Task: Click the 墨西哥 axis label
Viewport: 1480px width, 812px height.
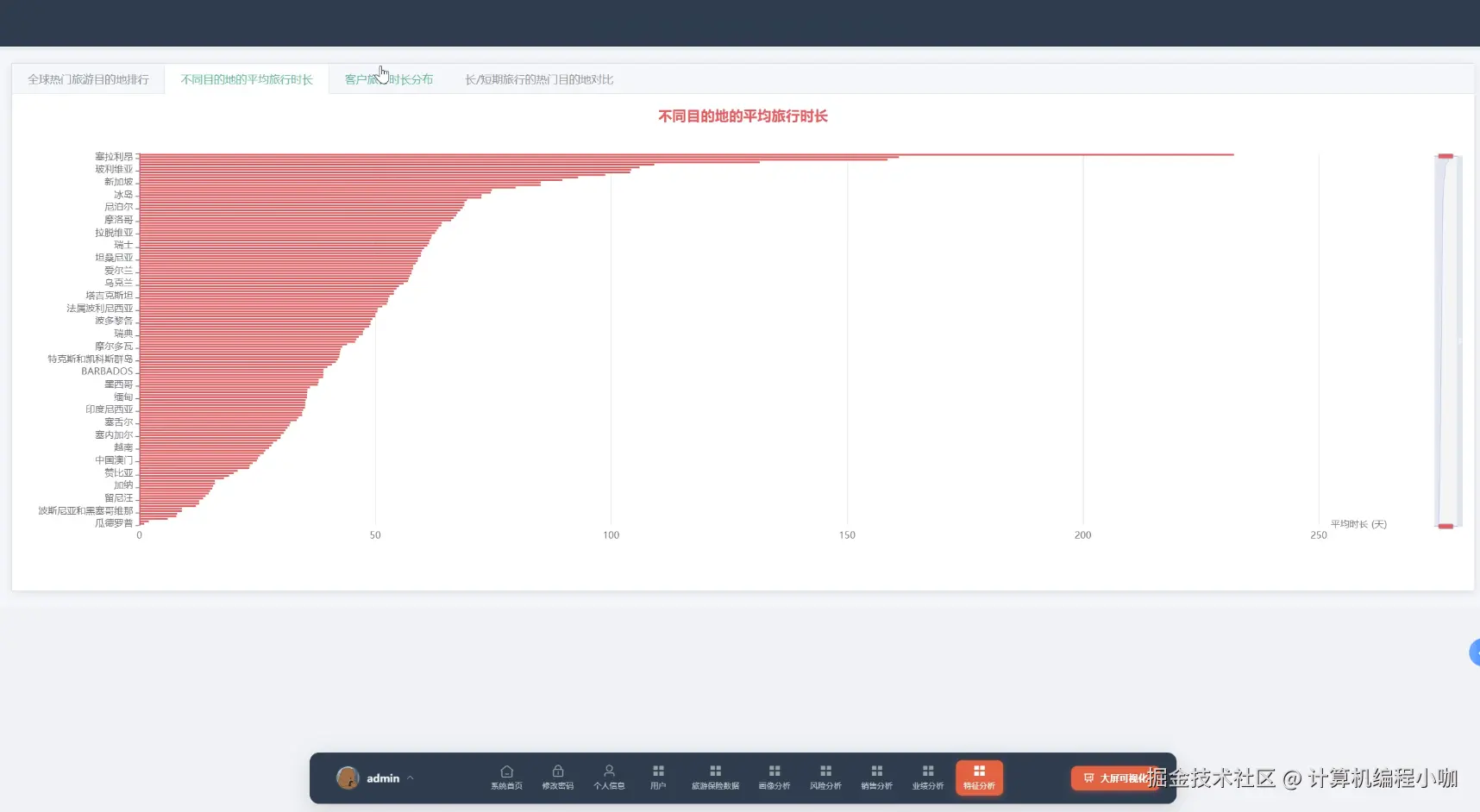Action: (119, 384)
